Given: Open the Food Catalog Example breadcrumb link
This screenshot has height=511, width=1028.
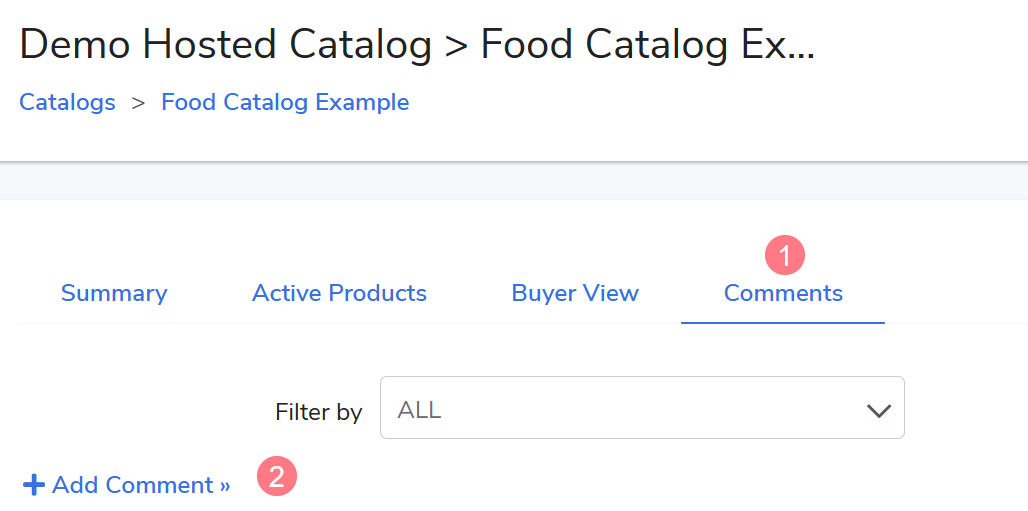Looking at the screenshot, I should coord(285,102).
